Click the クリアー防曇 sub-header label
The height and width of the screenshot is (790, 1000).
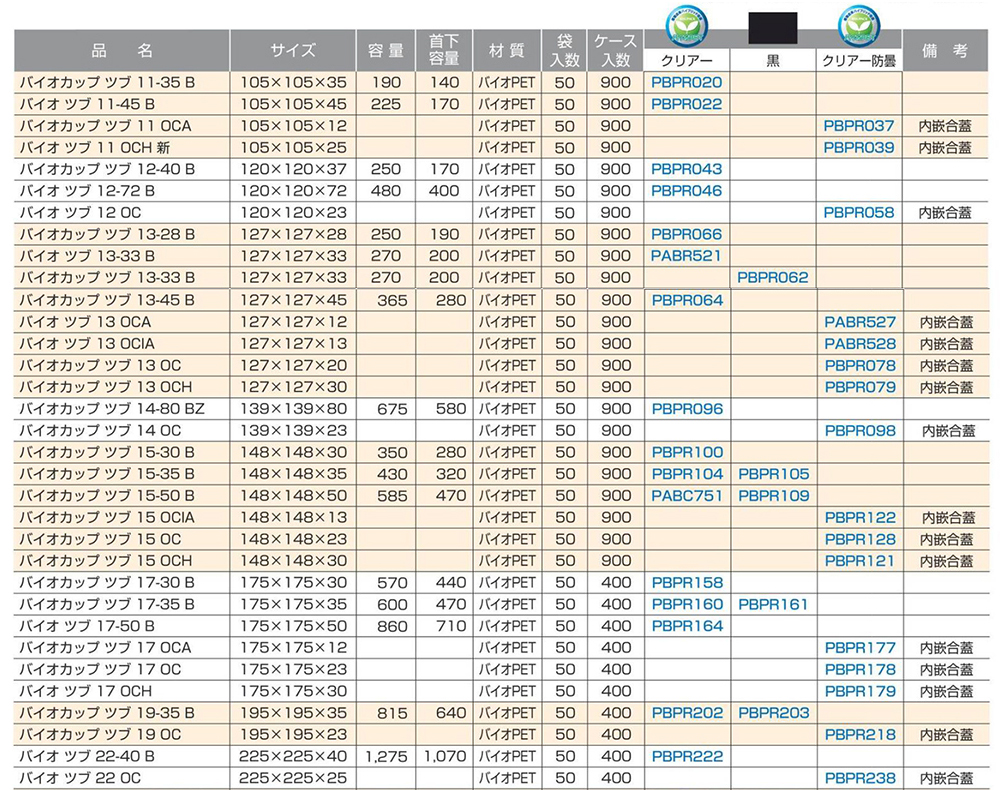click(x=859, y=61)
